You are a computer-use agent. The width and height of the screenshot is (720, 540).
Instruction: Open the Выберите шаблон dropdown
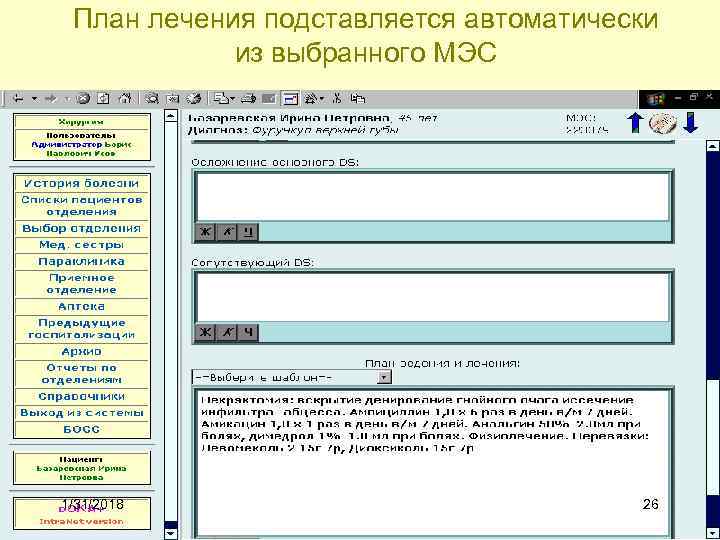[x=292, y=377]
